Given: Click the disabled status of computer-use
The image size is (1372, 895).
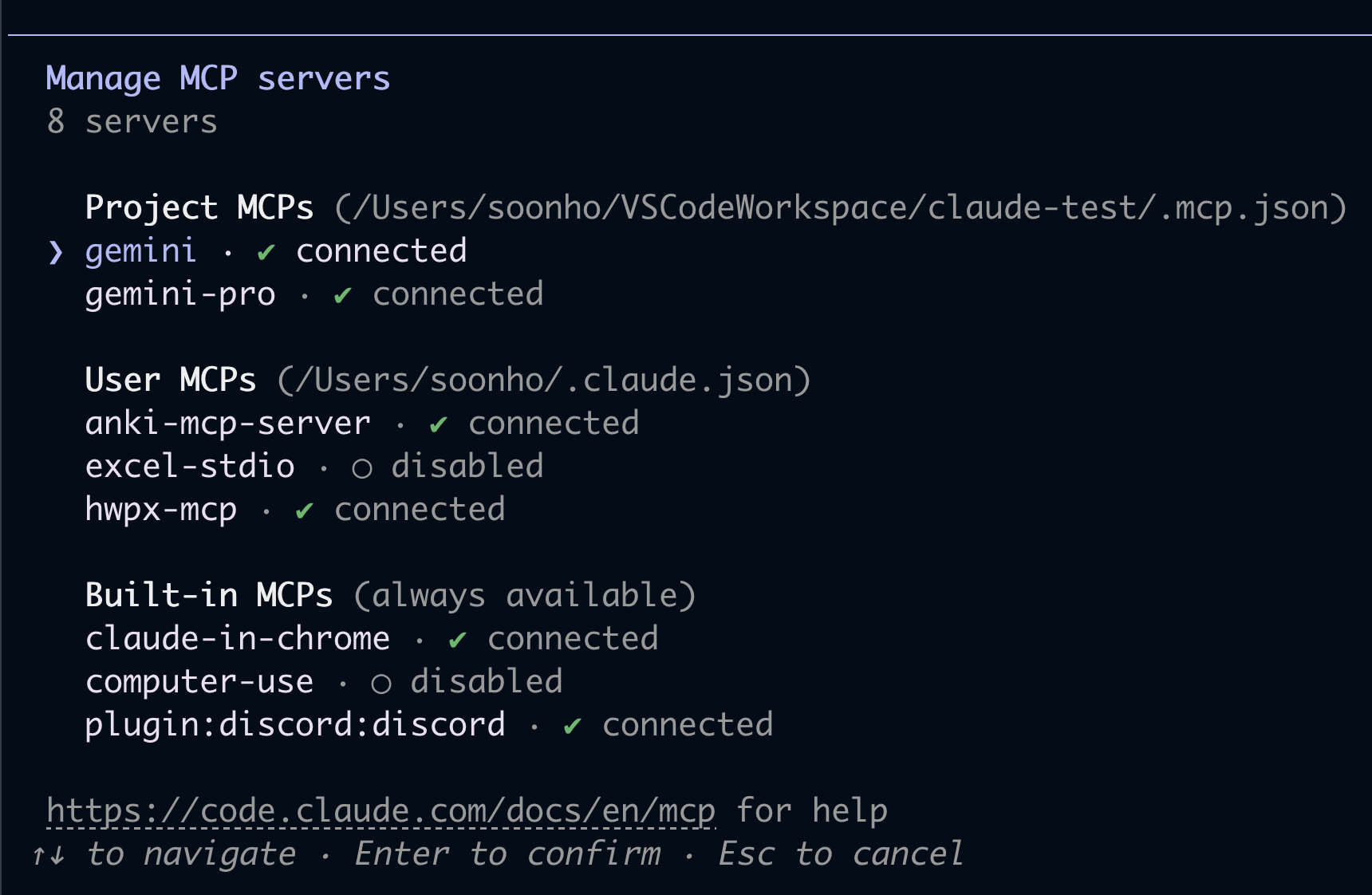Looking at the screenshot, I should [487, 682].
